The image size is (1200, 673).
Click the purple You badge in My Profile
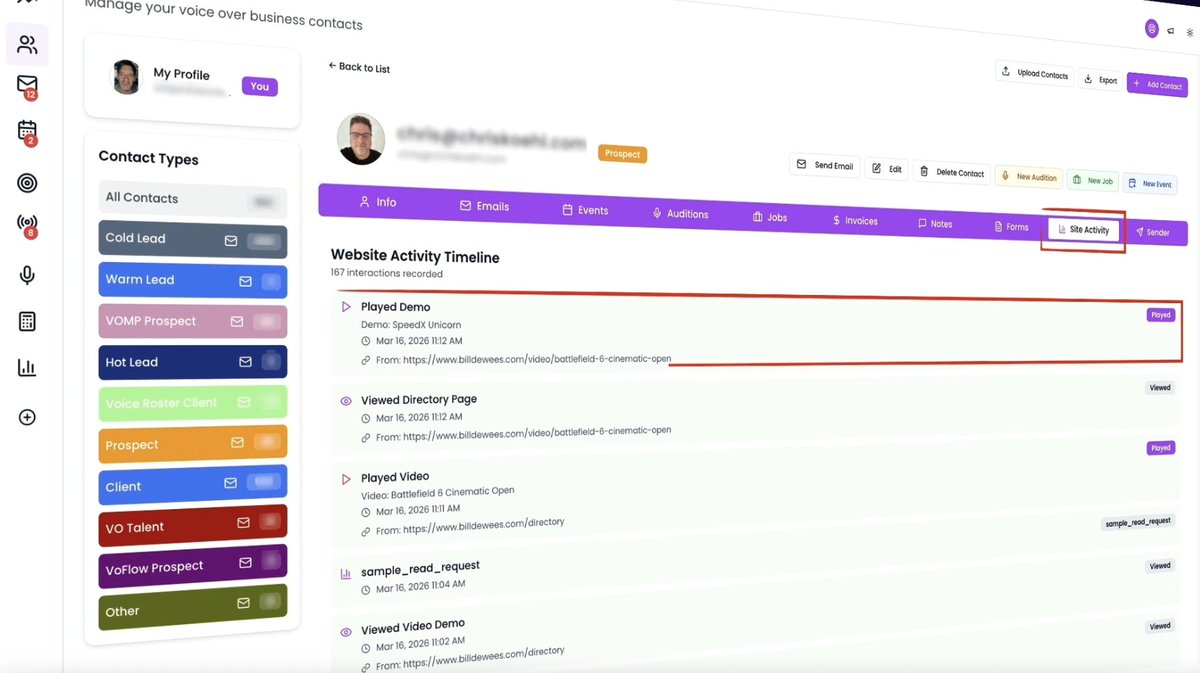[x=259, y=86]
